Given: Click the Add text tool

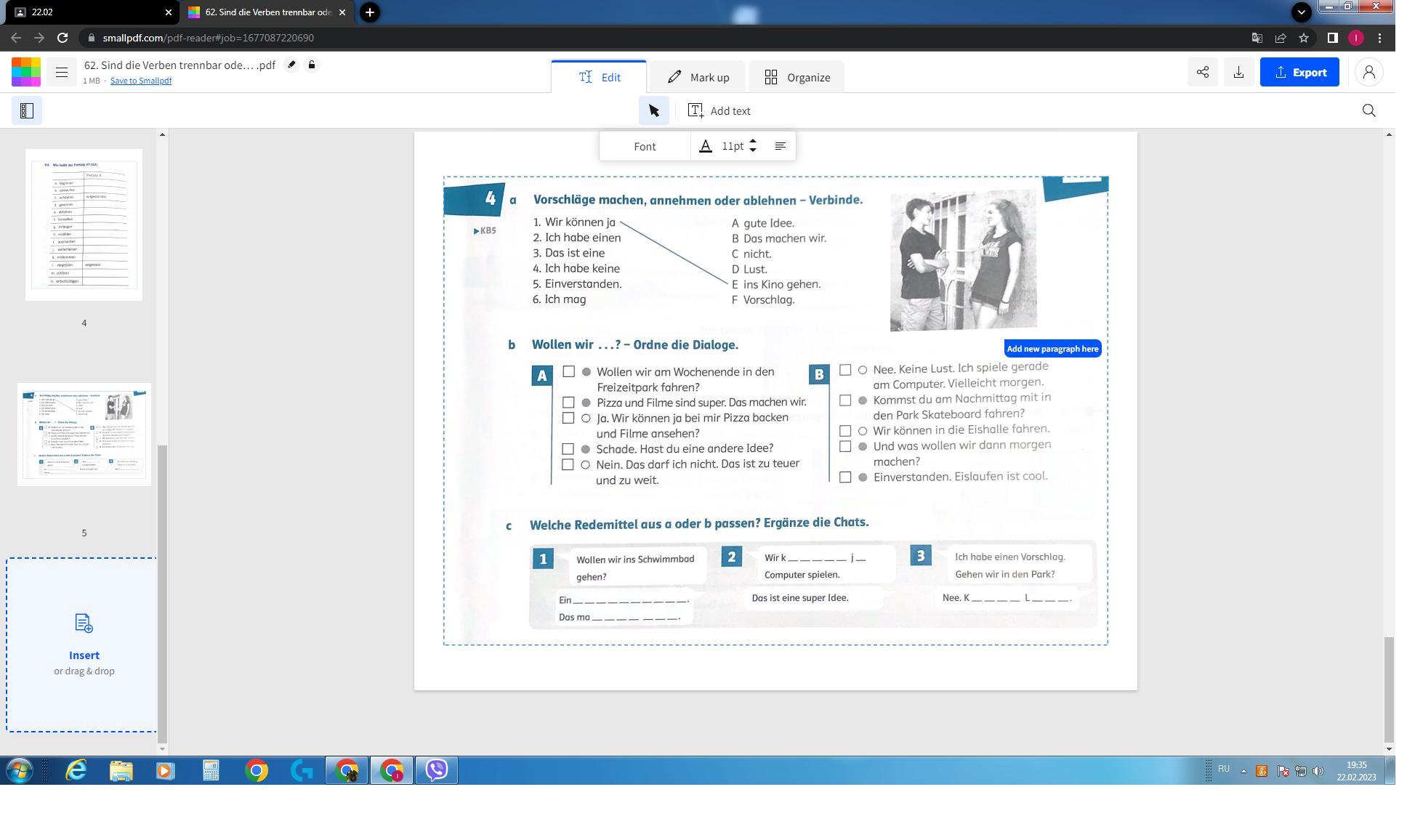Looking at the screenshot, I should coord(719,111).
